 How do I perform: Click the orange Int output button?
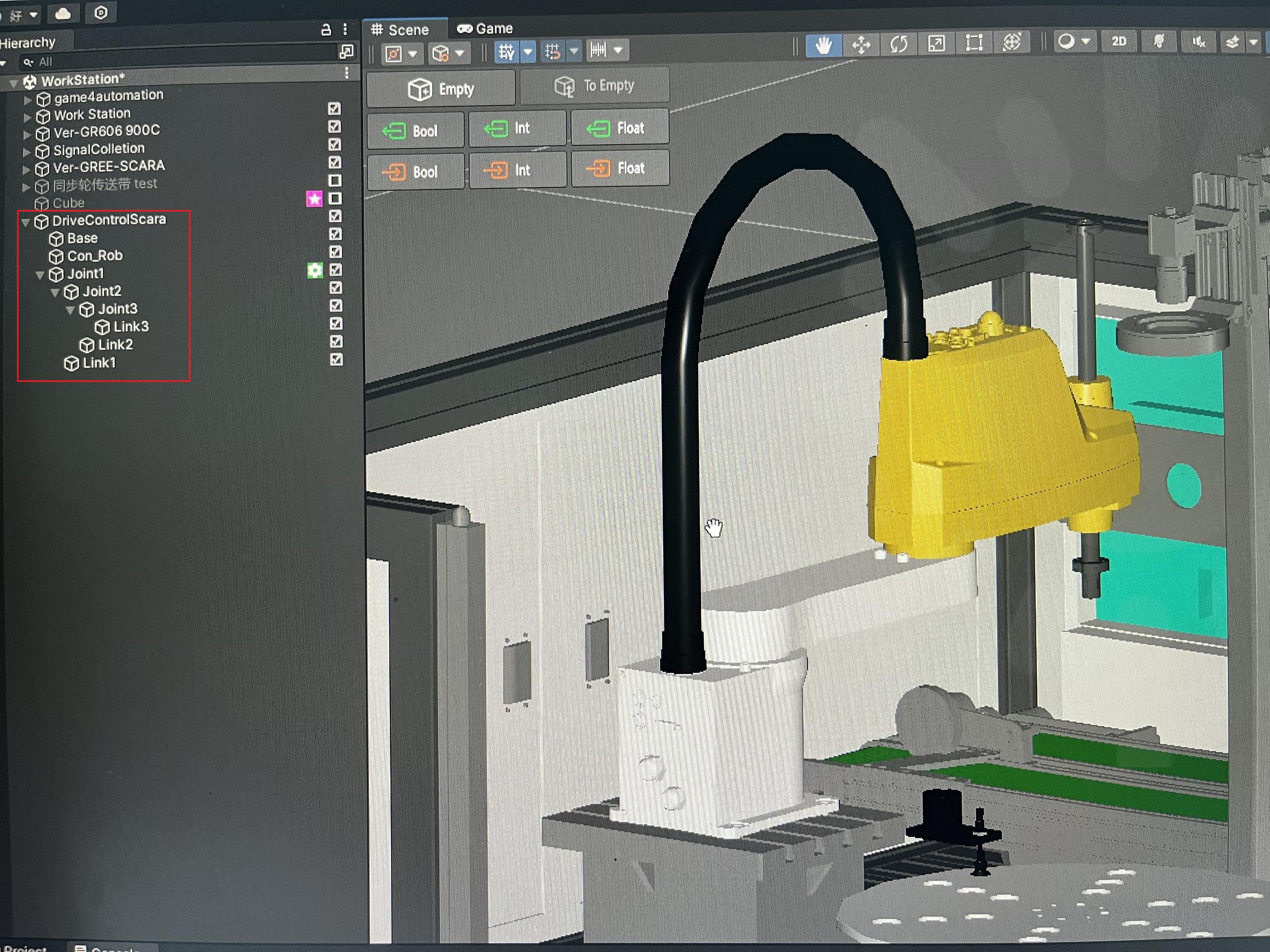click(x=518, y=170)
